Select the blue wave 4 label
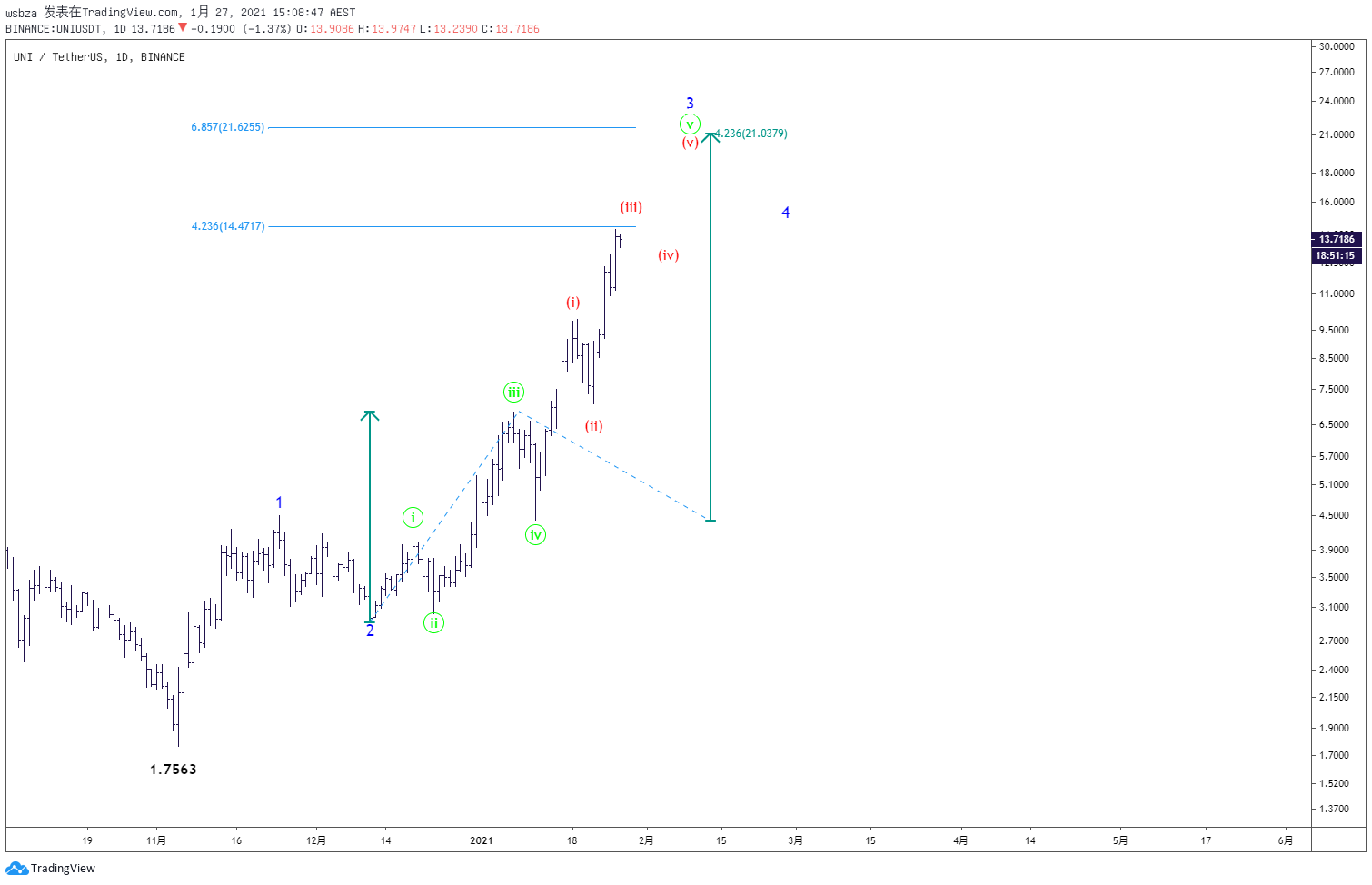 [x=786, y=213]
